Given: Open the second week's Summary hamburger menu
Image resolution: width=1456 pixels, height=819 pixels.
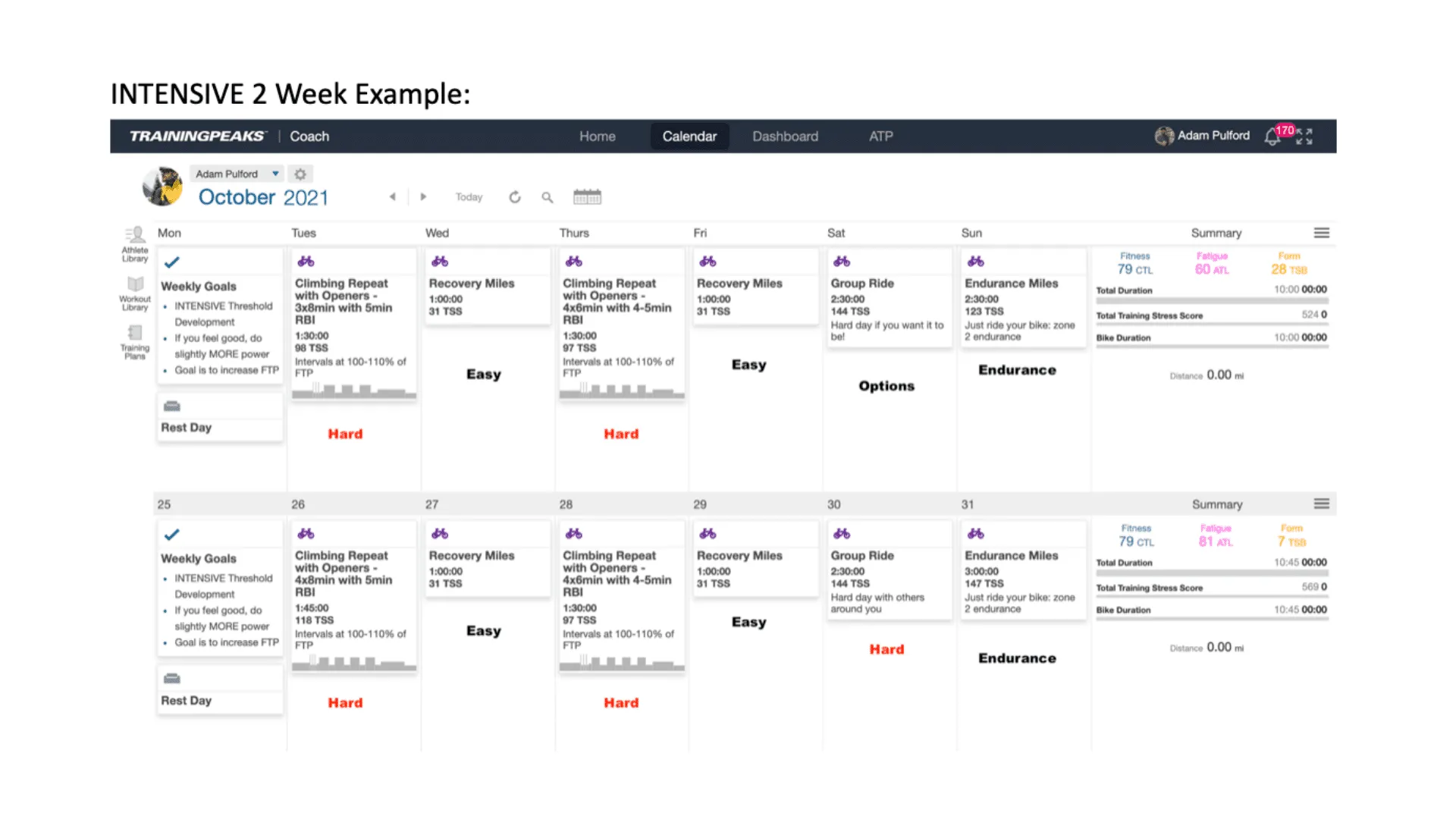Looking at the screenshot, I should [1322, 504].
